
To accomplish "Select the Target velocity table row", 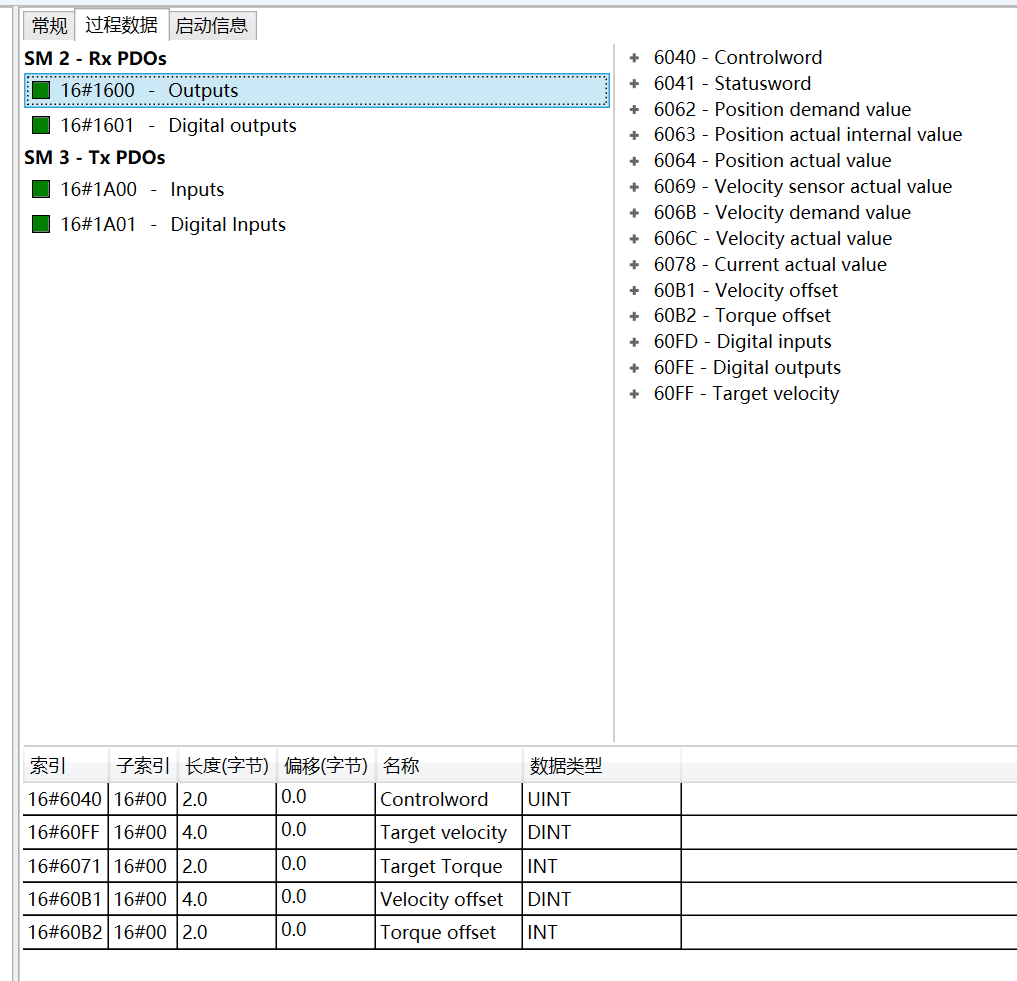I will pos(443,832).
